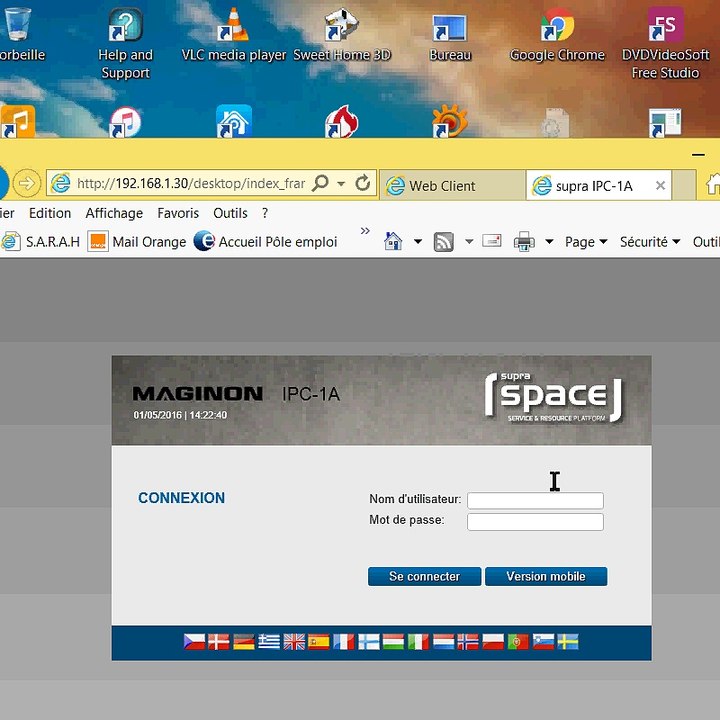Expand the print options dropdown arrow
Image resolution: width=720 pixels, height=720 pixels.
[x=549, y=241]
